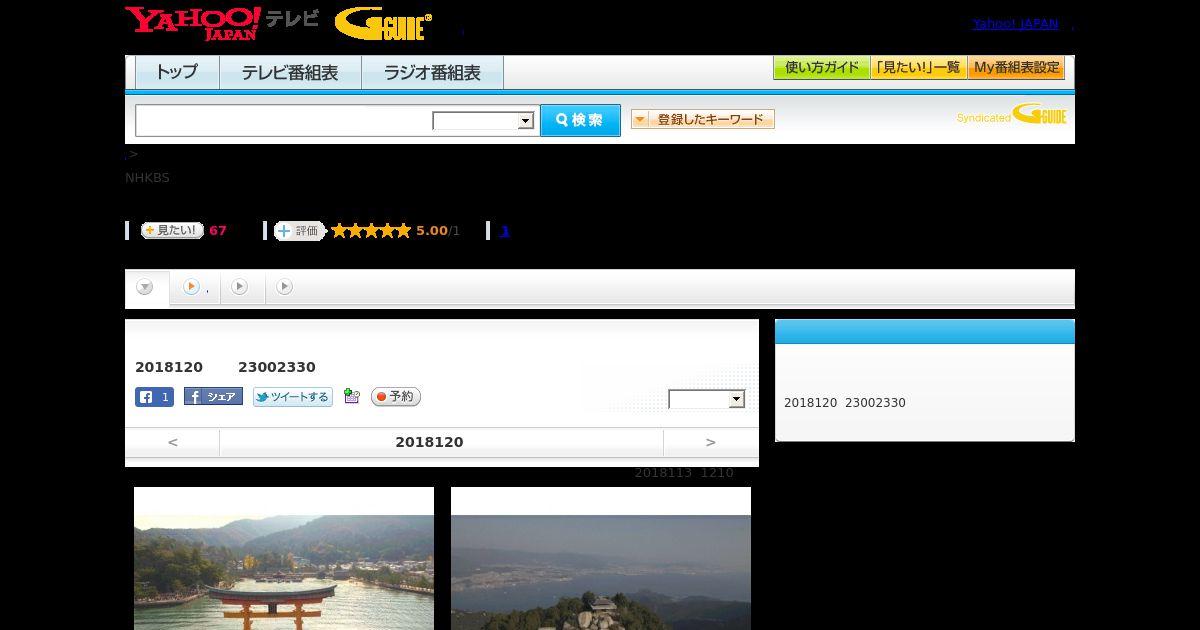The image size is (1200, 630).
Task: Select the fourth gray play-arrow tab
Action: click(x=285, y=287)
